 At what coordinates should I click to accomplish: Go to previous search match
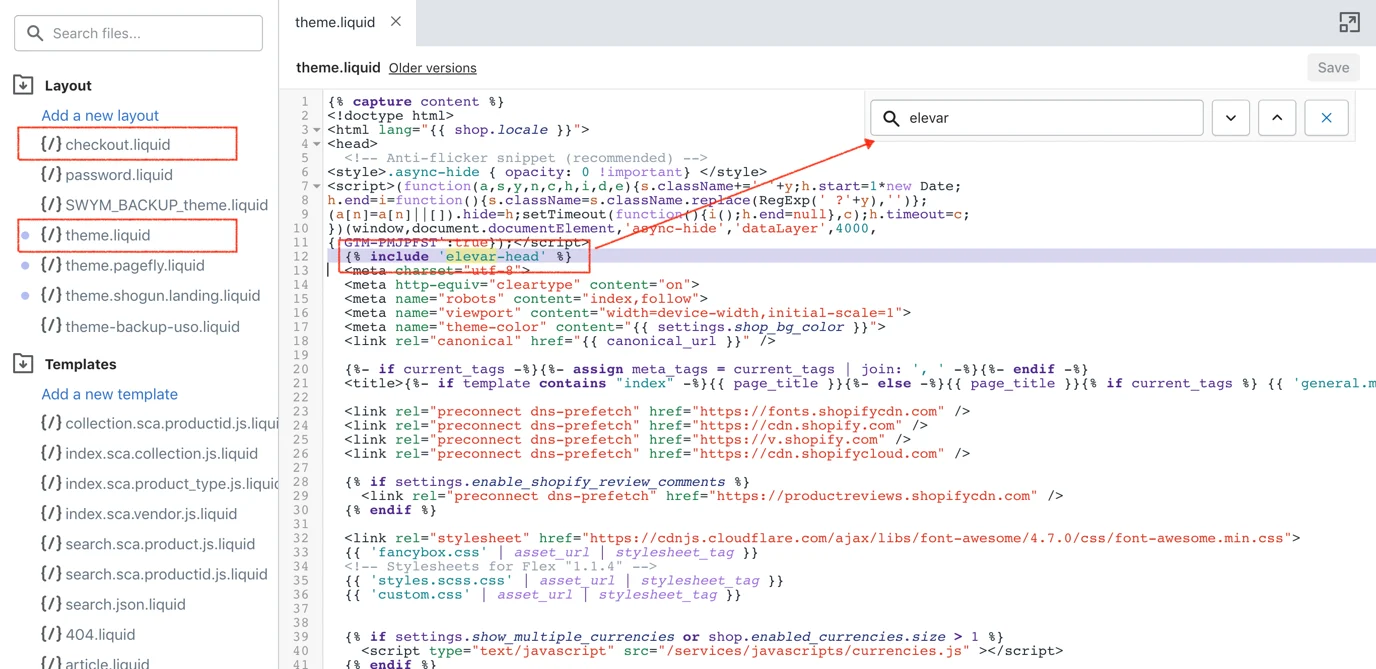(x=1277, y=118)
